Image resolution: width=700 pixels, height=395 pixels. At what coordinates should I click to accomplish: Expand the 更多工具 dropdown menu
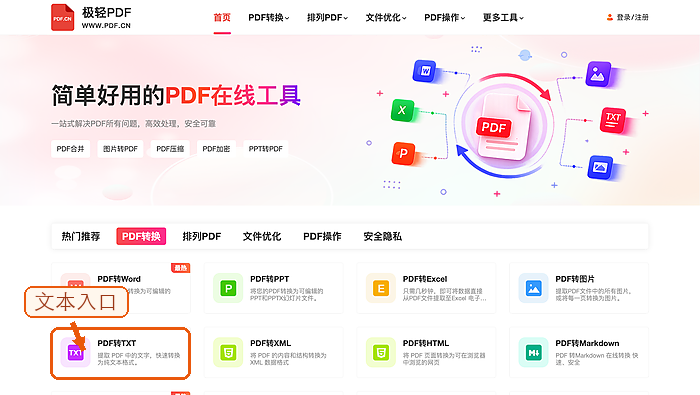503,17
